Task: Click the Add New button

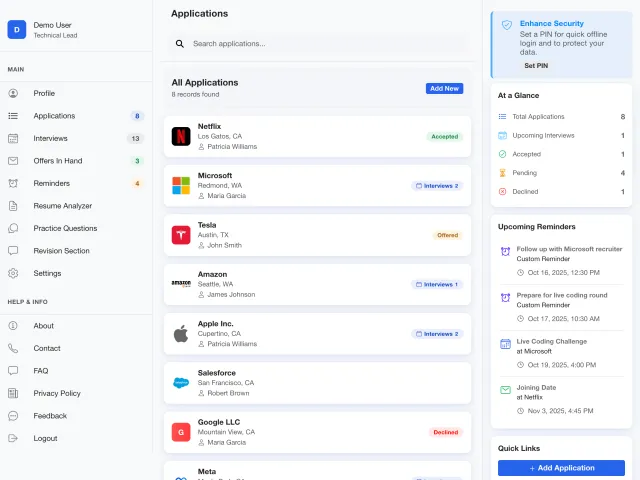Action: [444, 89]
